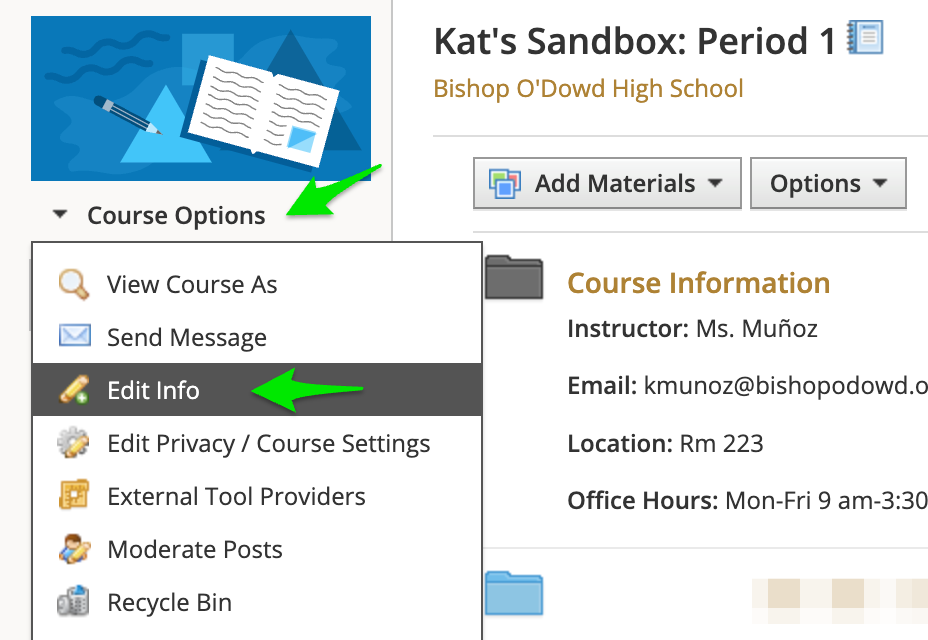
Task: Select Moderate Posts in Course Options menu
Action: [195, 549]
